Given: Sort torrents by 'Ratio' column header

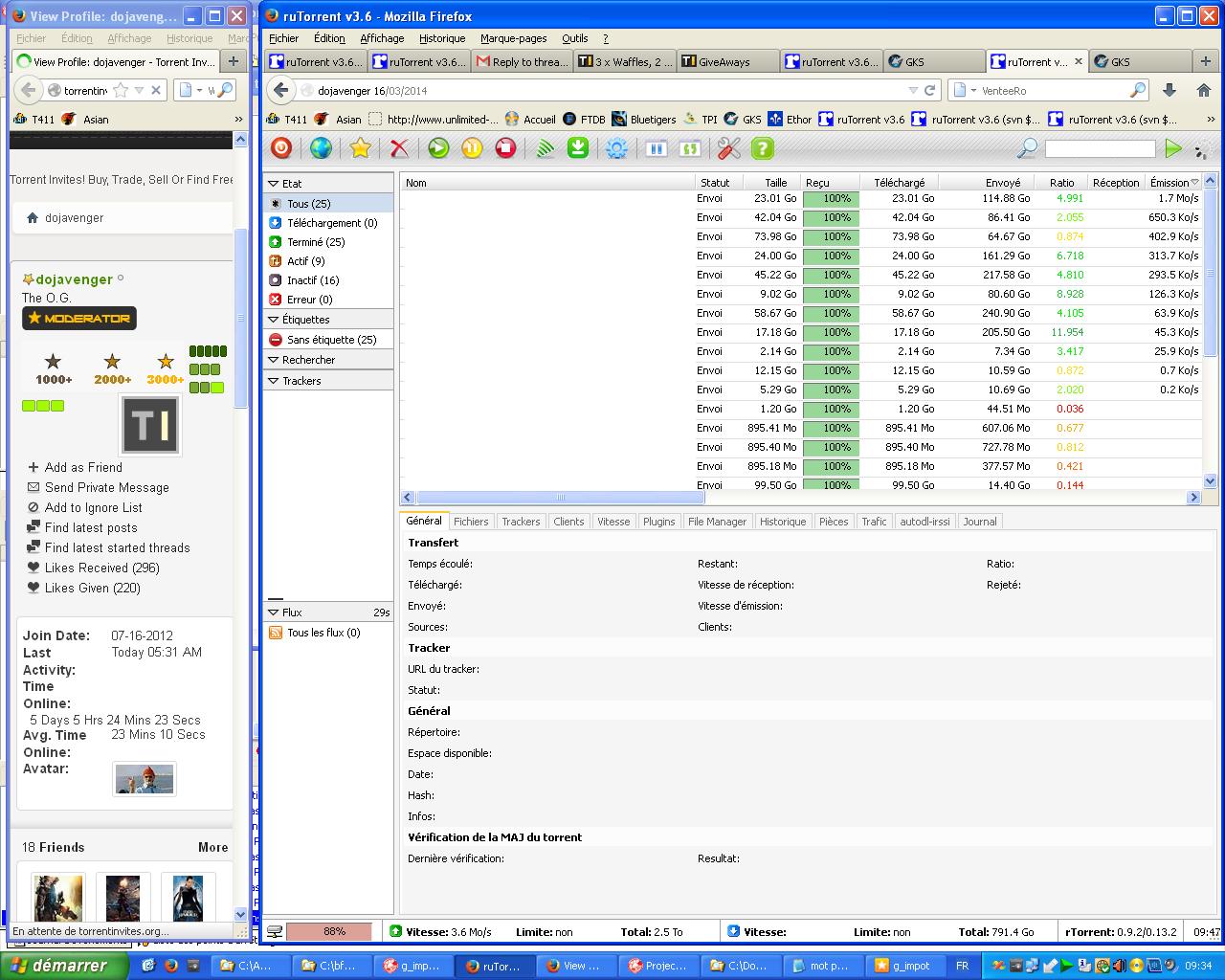Looking at the screenshot, I should (1061, 183).
